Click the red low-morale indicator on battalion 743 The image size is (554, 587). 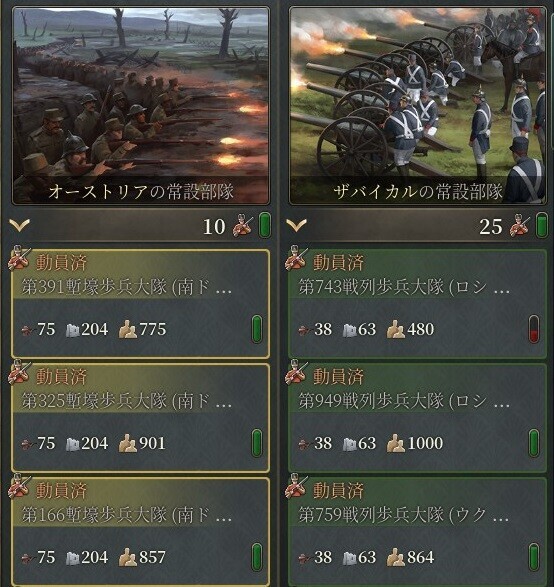tap(534, 329)
